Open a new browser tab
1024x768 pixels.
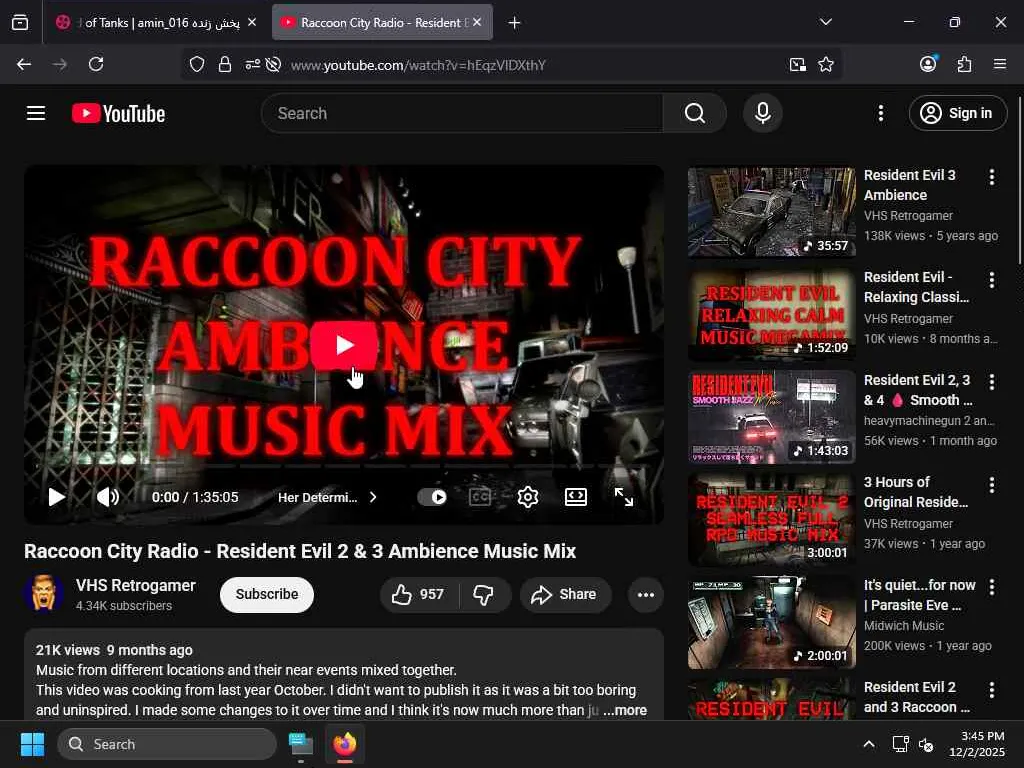[x=515, y=23]
